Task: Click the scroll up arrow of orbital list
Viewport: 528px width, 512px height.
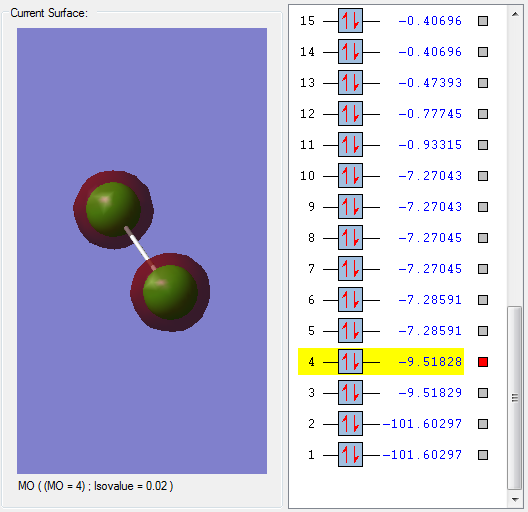Action: click(x=515, y=14)
